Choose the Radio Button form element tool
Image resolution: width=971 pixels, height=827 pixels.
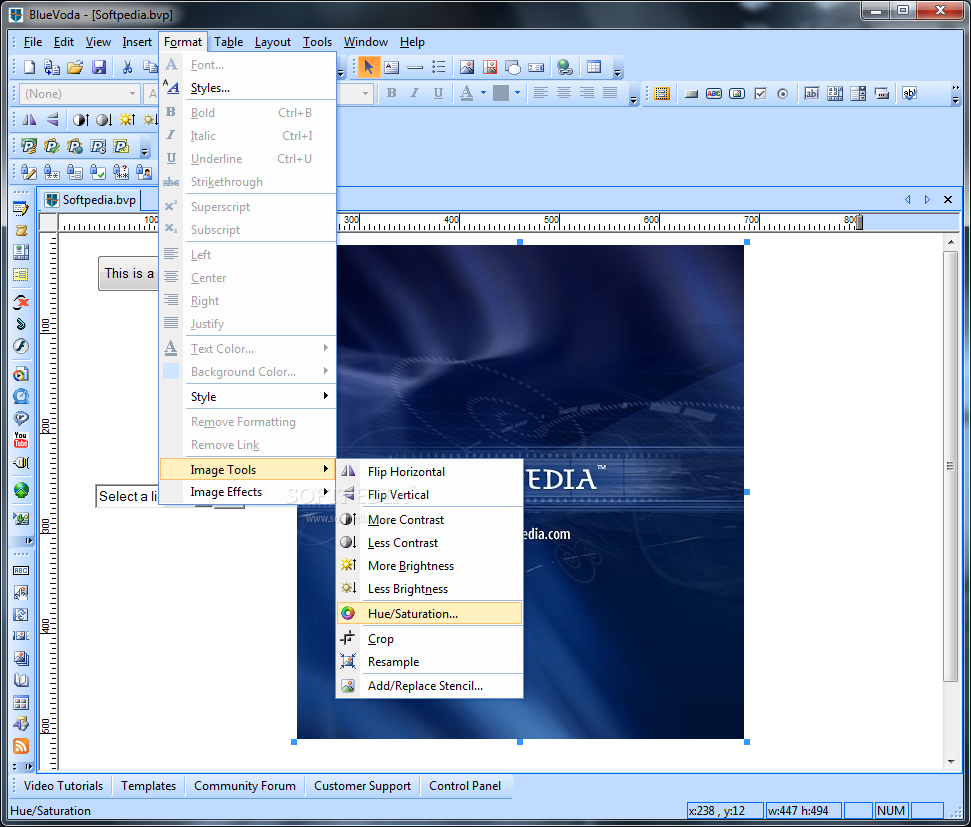(783, 94)
